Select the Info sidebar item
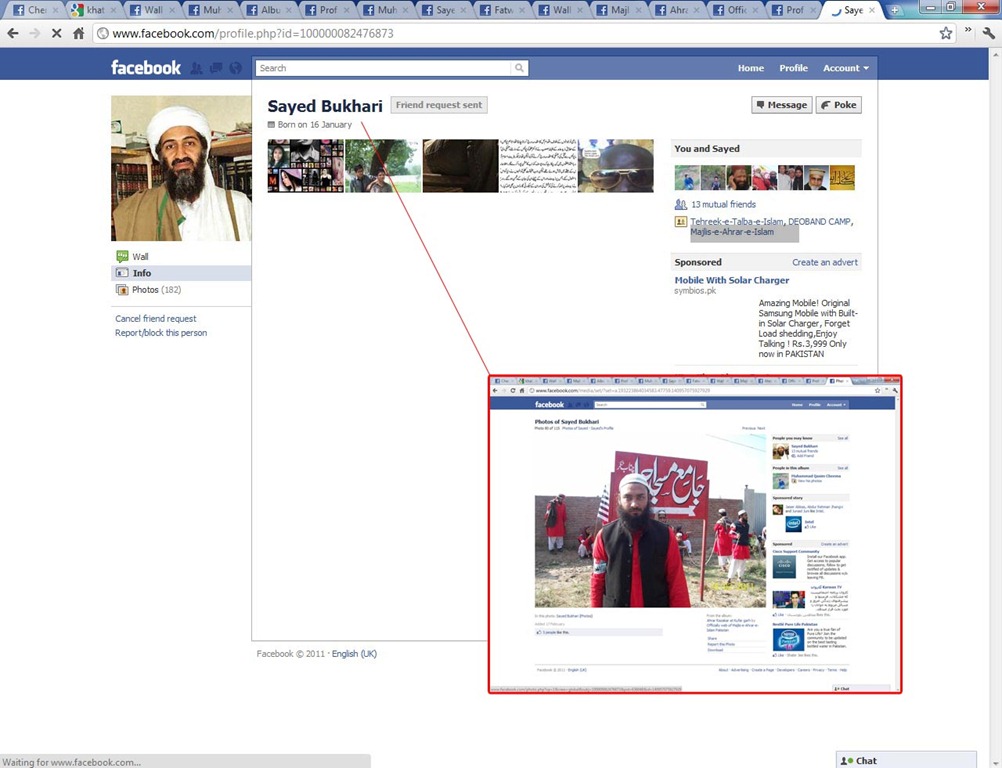This screenshot has height=768, width=1002. point(142,273)
